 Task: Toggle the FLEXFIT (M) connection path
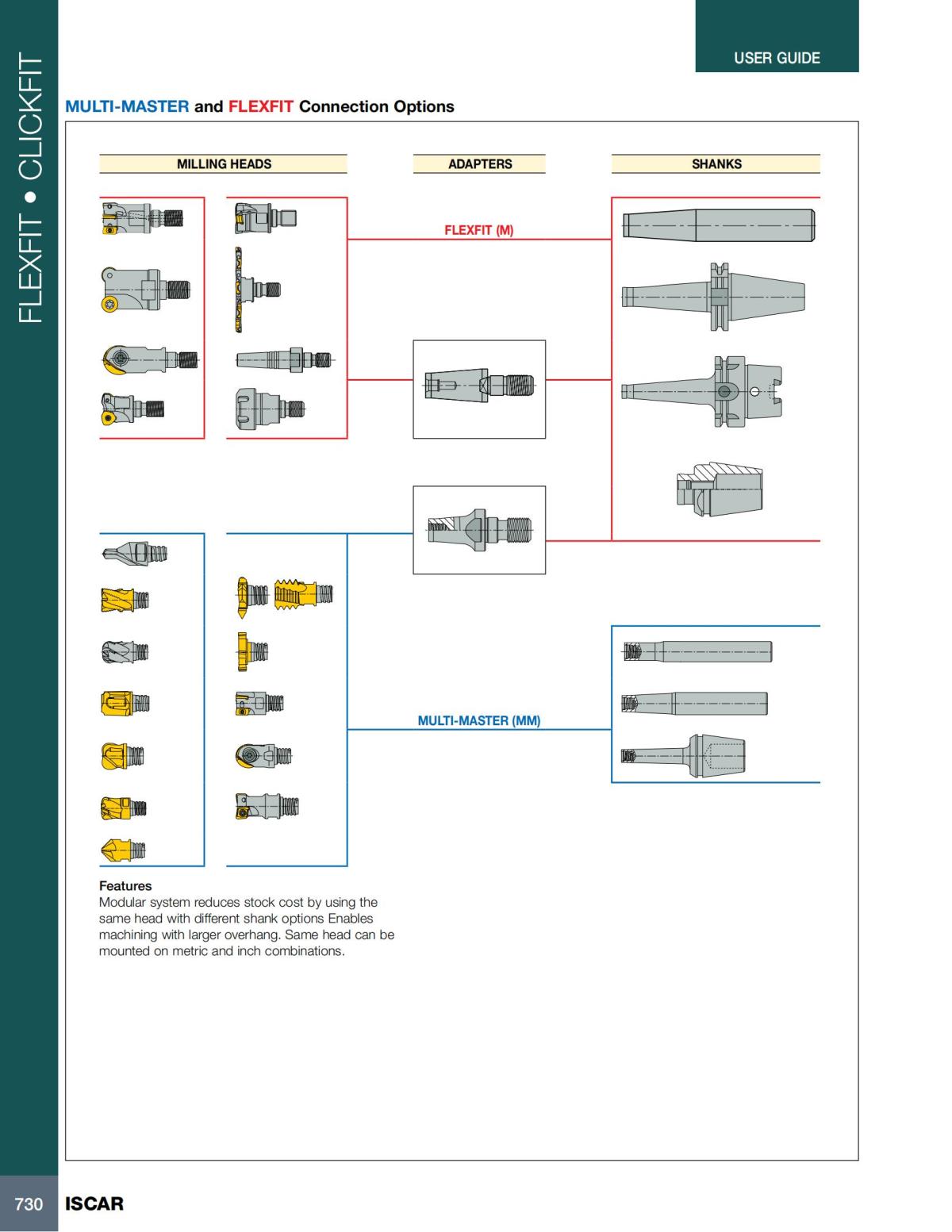pos(479,230)
